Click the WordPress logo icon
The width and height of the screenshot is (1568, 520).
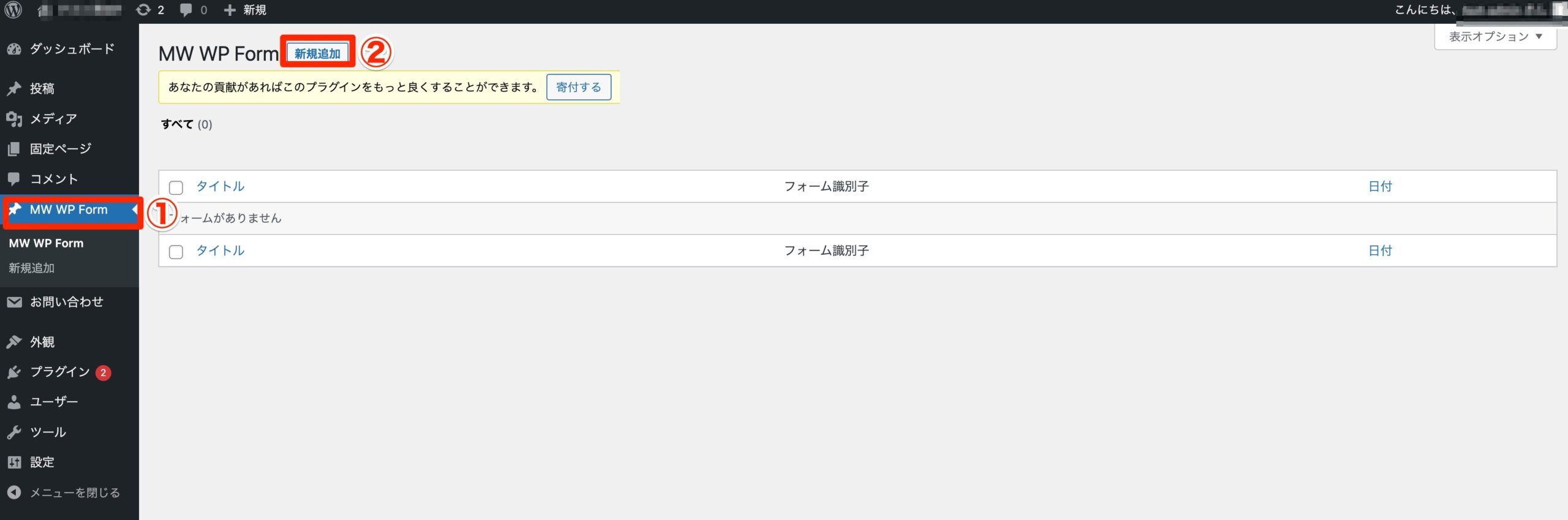pos(13,10)
